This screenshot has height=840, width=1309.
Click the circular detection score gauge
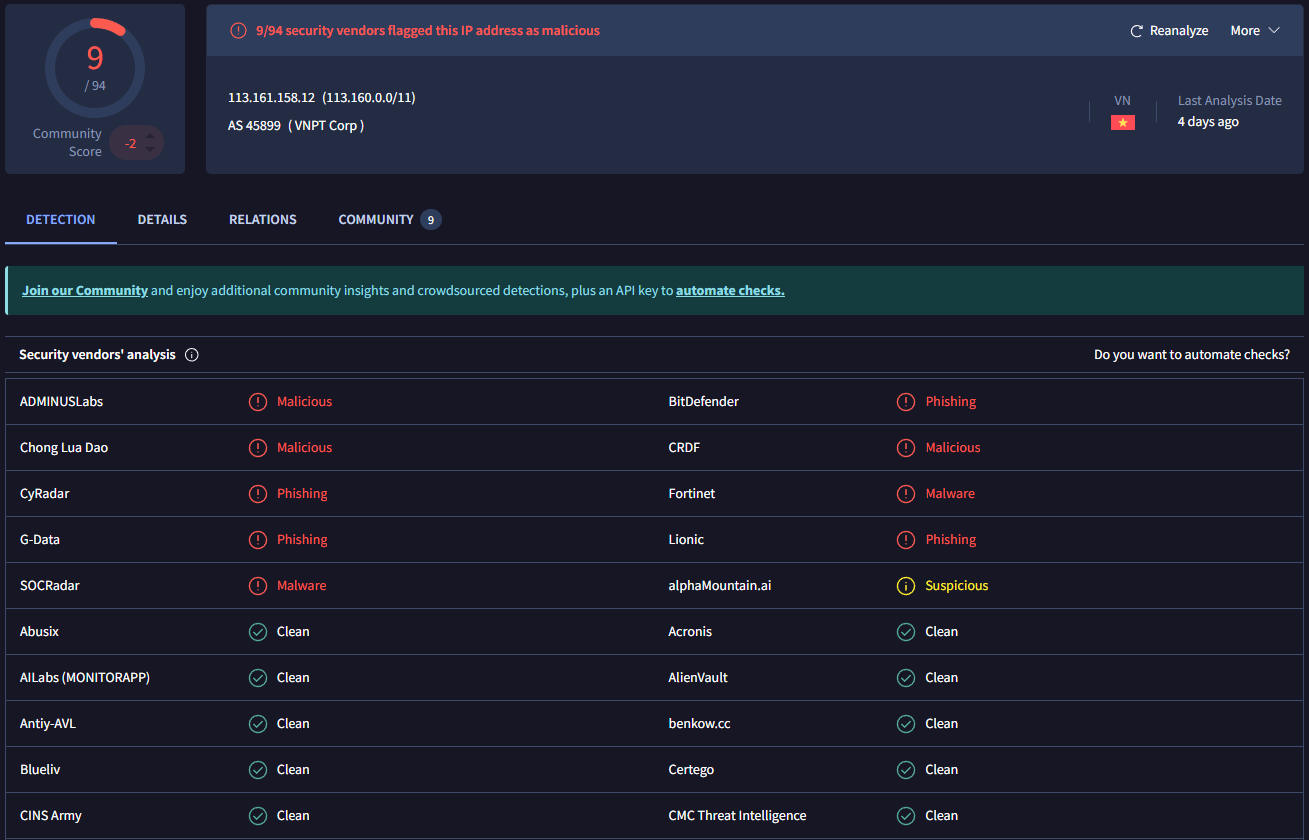[x=94, y=67]
